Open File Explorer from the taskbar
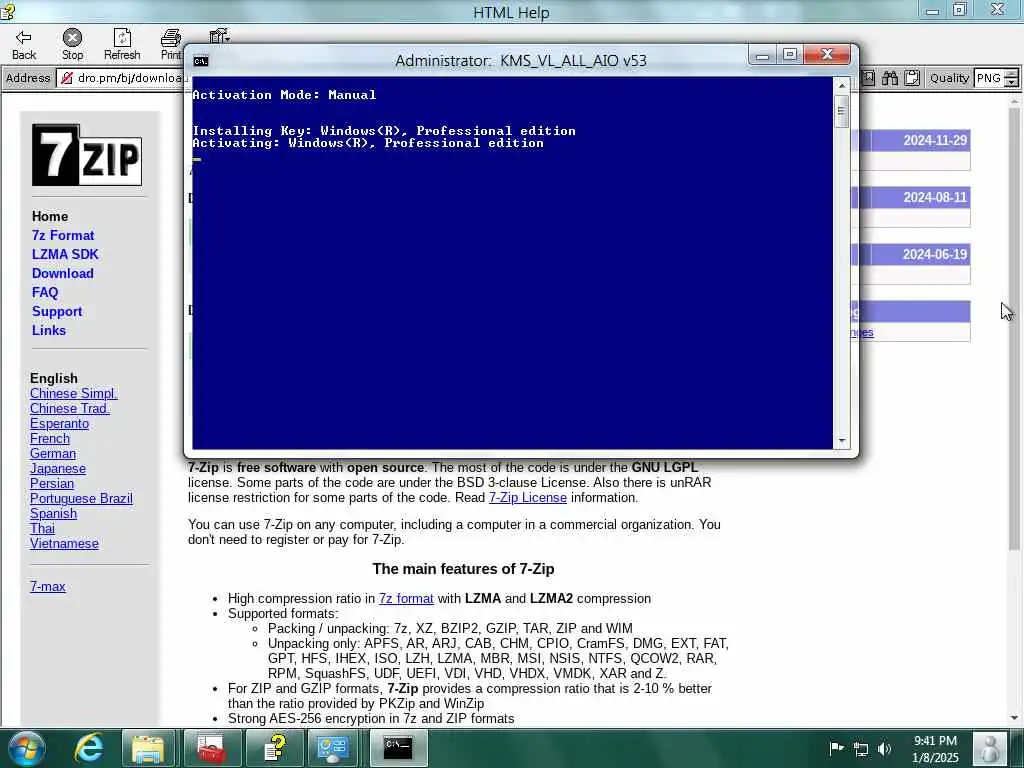This screenshot has height=768, width=1024. 148,748
